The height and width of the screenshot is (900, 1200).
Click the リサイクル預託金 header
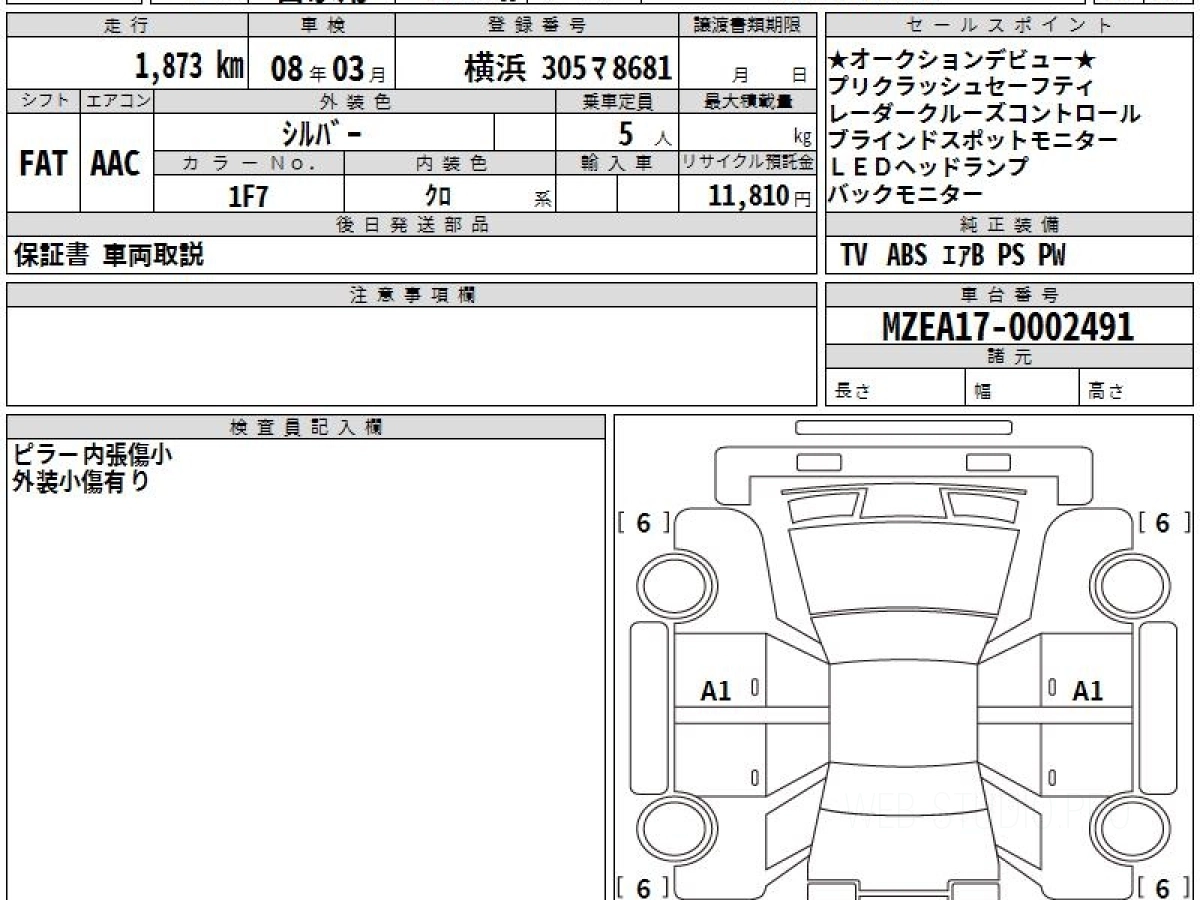pos(748,163)
